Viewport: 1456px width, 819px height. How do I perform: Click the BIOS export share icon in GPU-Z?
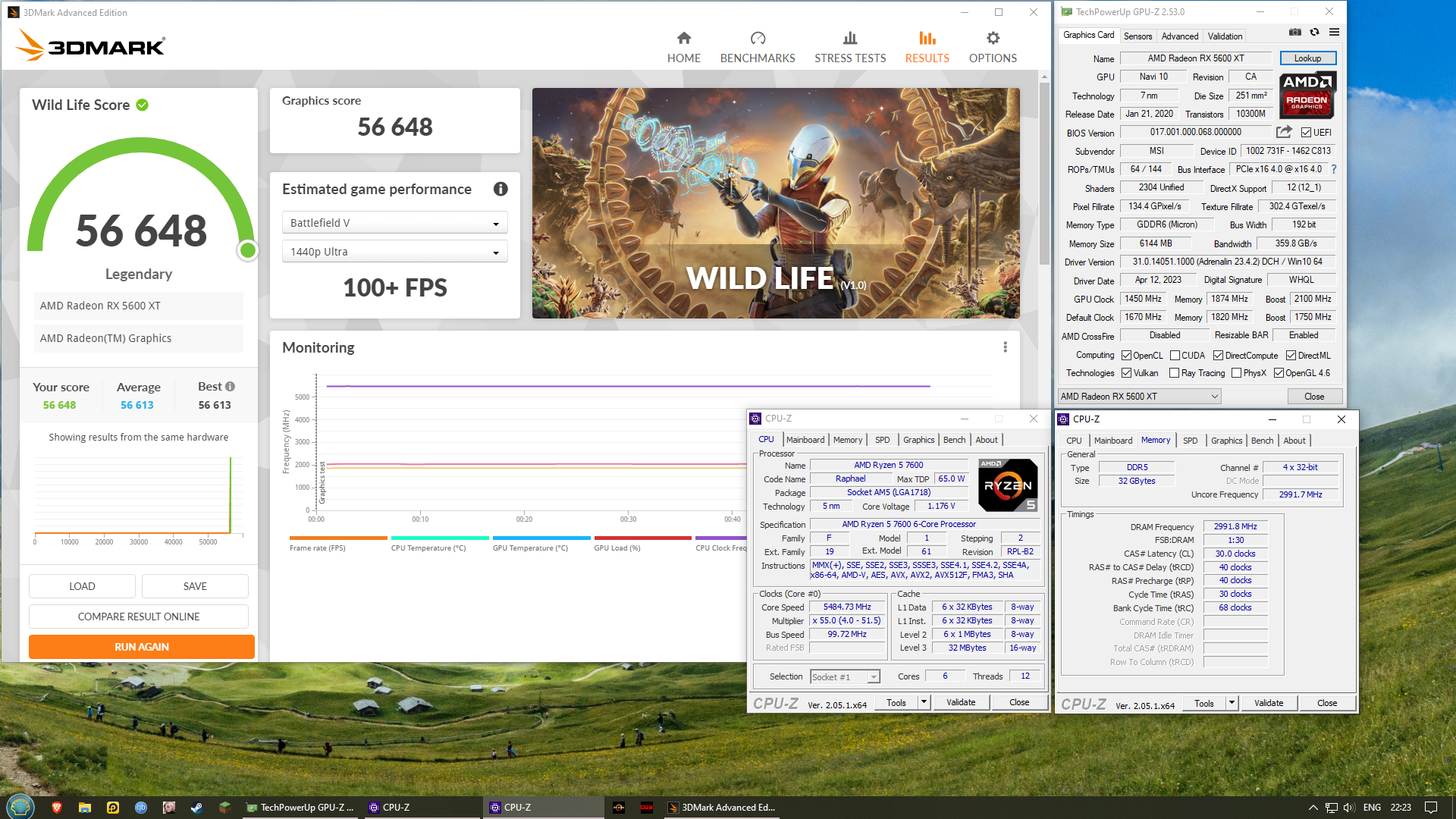1284,132
